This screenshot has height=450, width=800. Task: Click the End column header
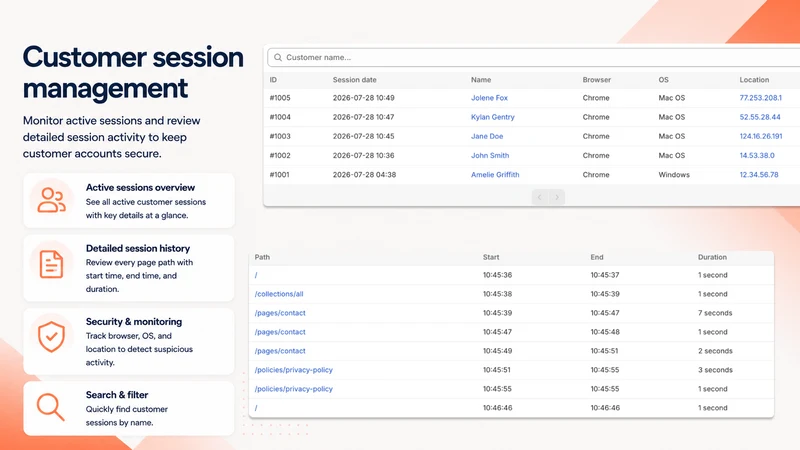tap(597, 257)
